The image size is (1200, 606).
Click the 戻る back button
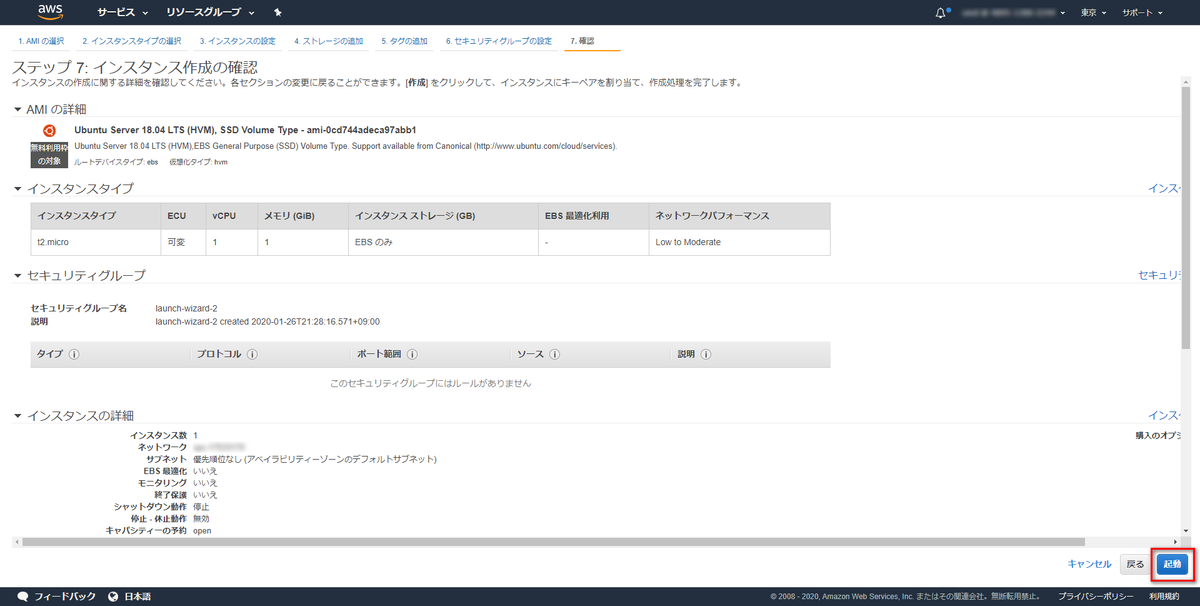click(x=1135, y=564)
